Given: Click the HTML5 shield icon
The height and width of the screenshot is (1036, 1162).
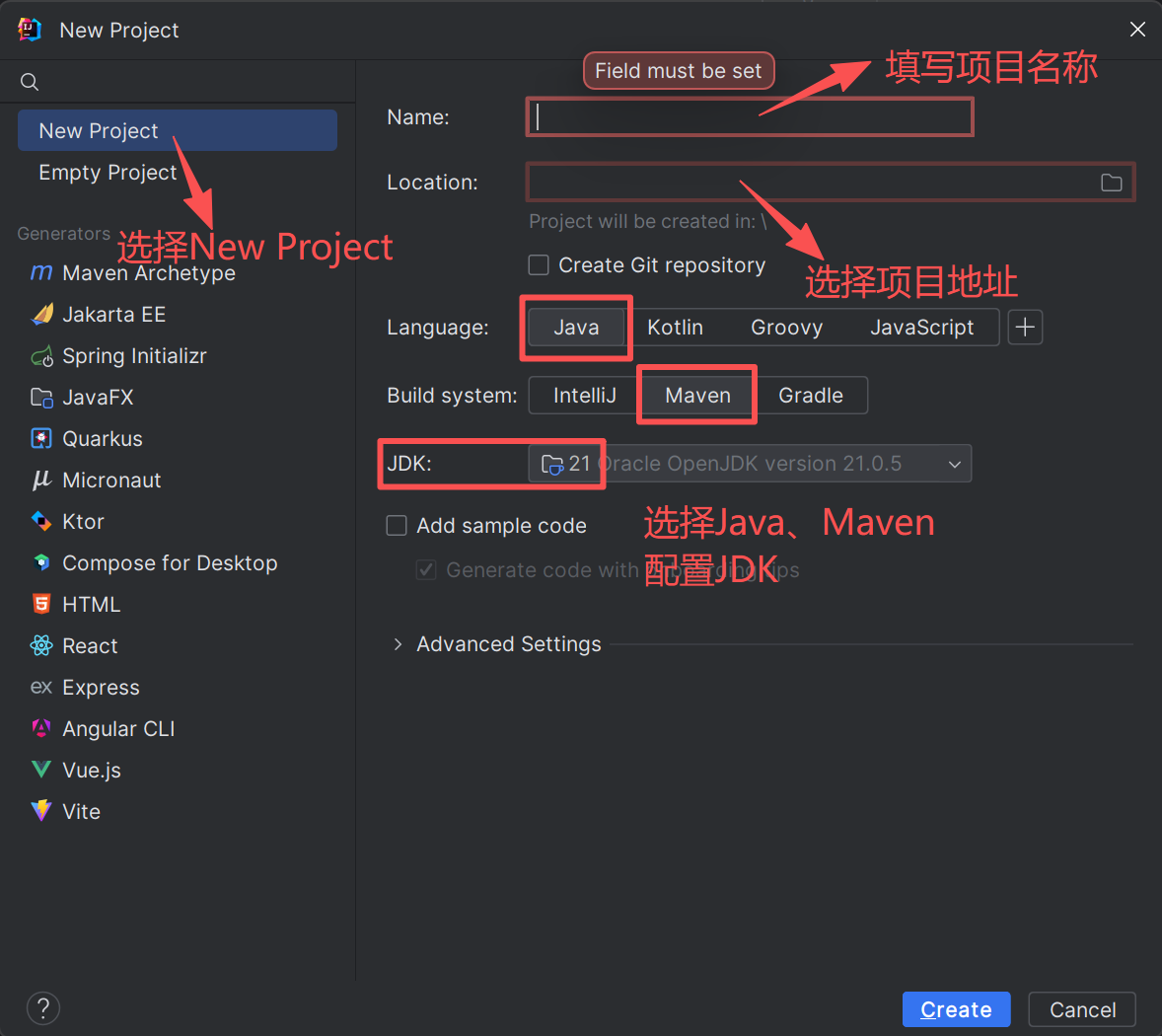Looking at the screenshot, I should coord(41,604).
